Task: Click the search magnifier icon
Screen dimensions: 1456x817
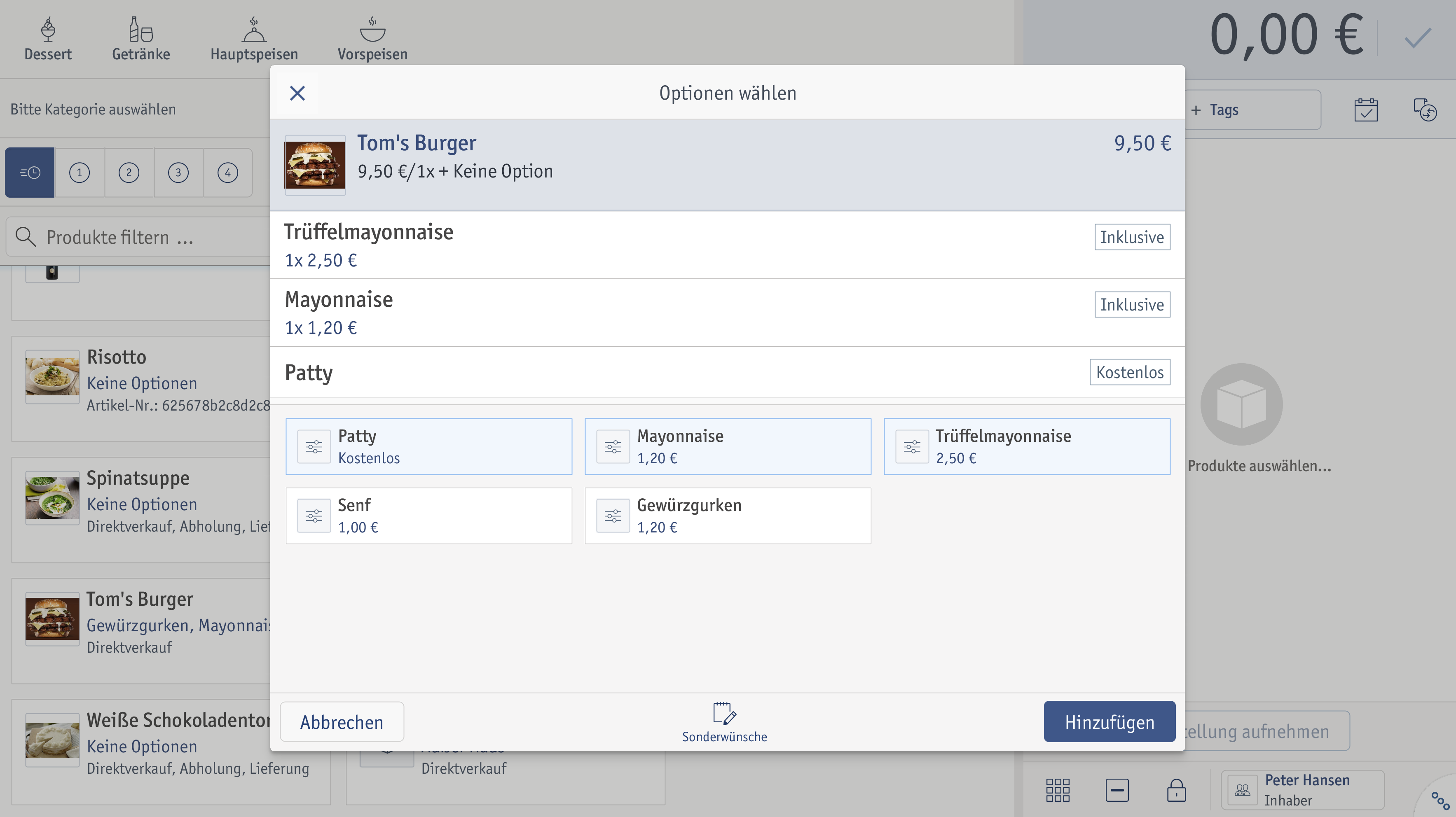Action: [26, 237]
